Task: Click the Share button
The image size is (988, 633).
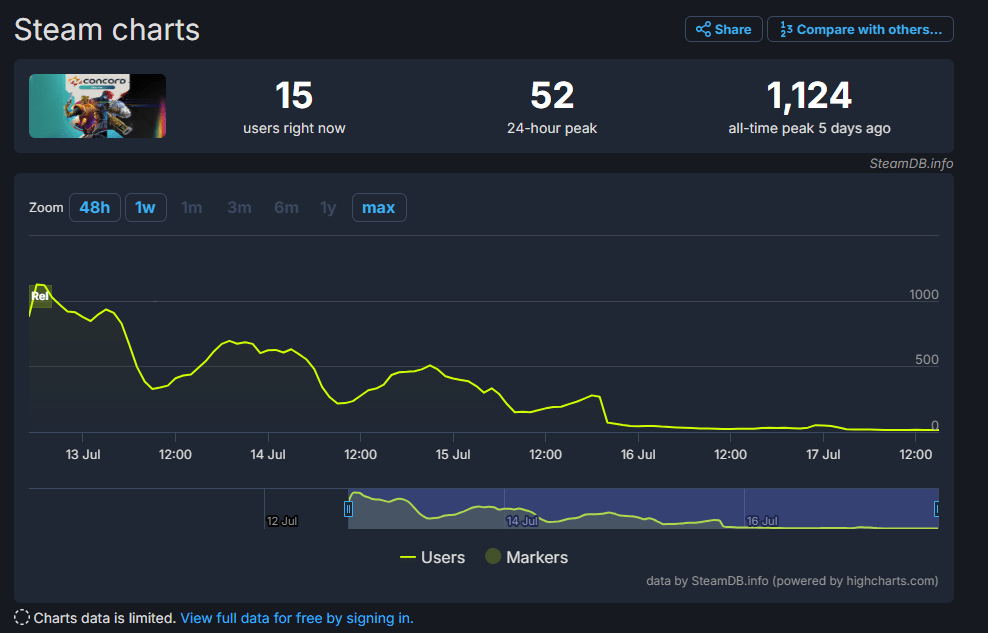Action: point(723,30)
